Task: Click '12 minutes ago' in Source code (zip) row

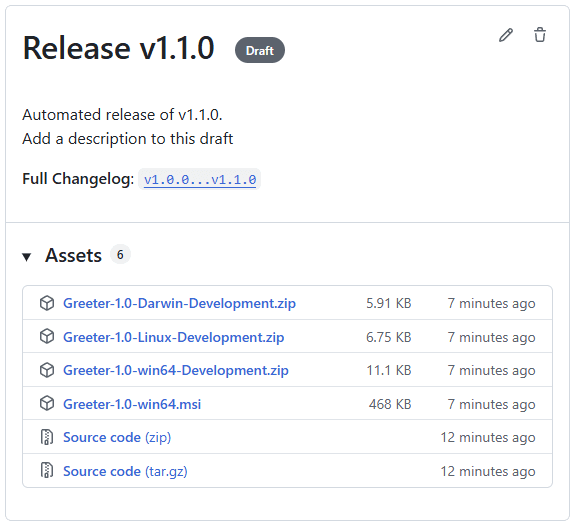Action: click(x=488, y=437)
